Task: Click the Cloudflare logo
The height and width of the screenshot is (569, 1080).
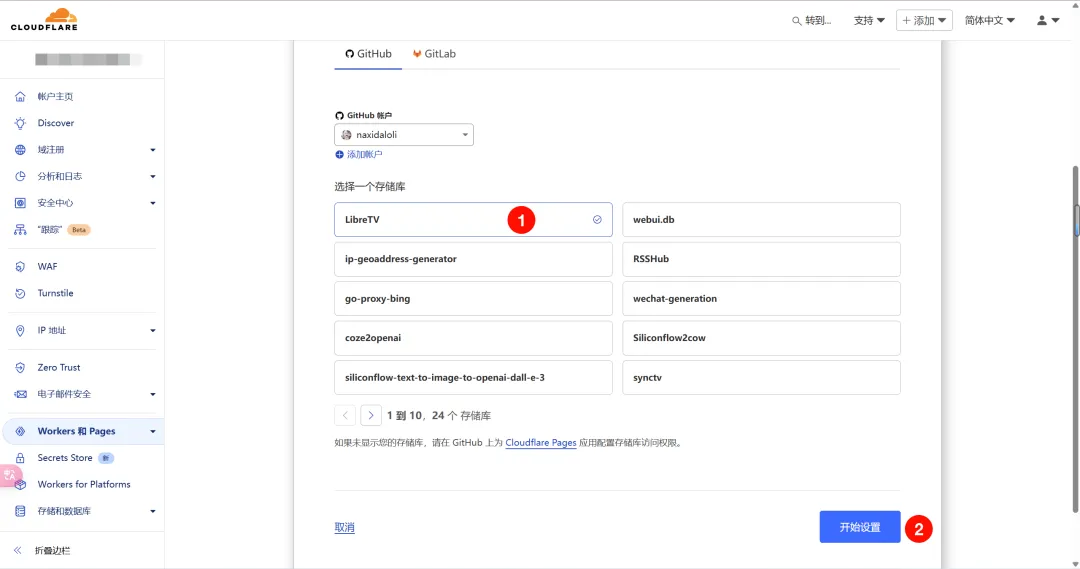Action: (x=44, y=19)
